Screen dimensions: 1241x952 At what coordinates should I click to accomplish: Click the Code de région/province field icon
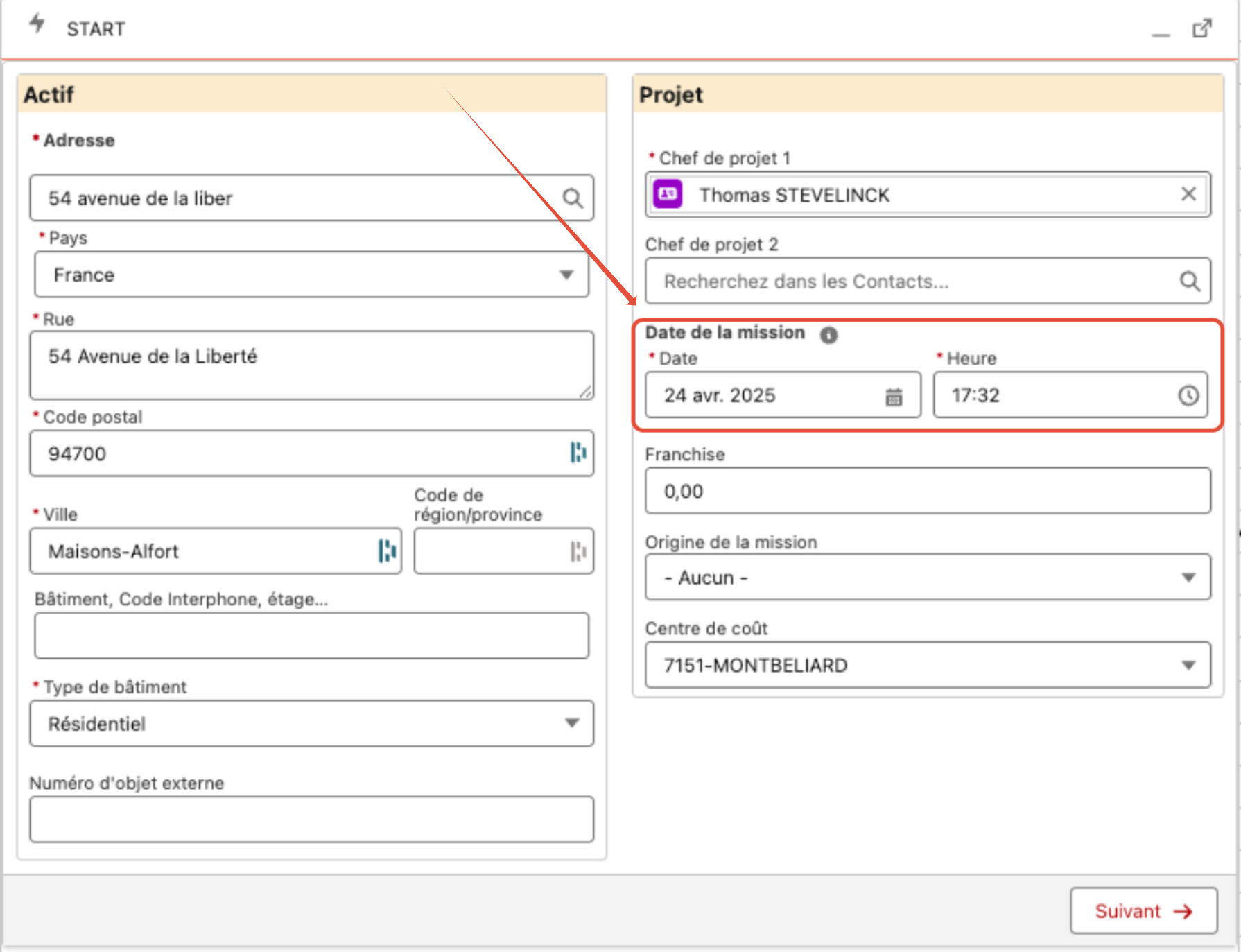click(578, 551)
